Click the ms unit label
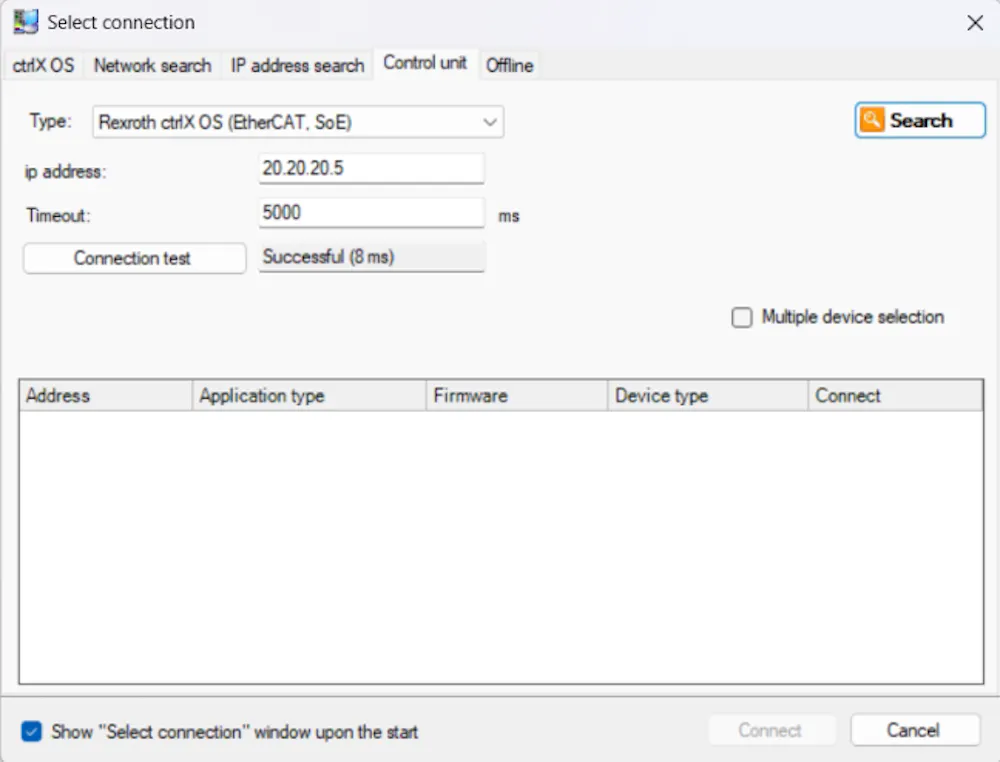1000x762 pixels. tap(509, 216)
